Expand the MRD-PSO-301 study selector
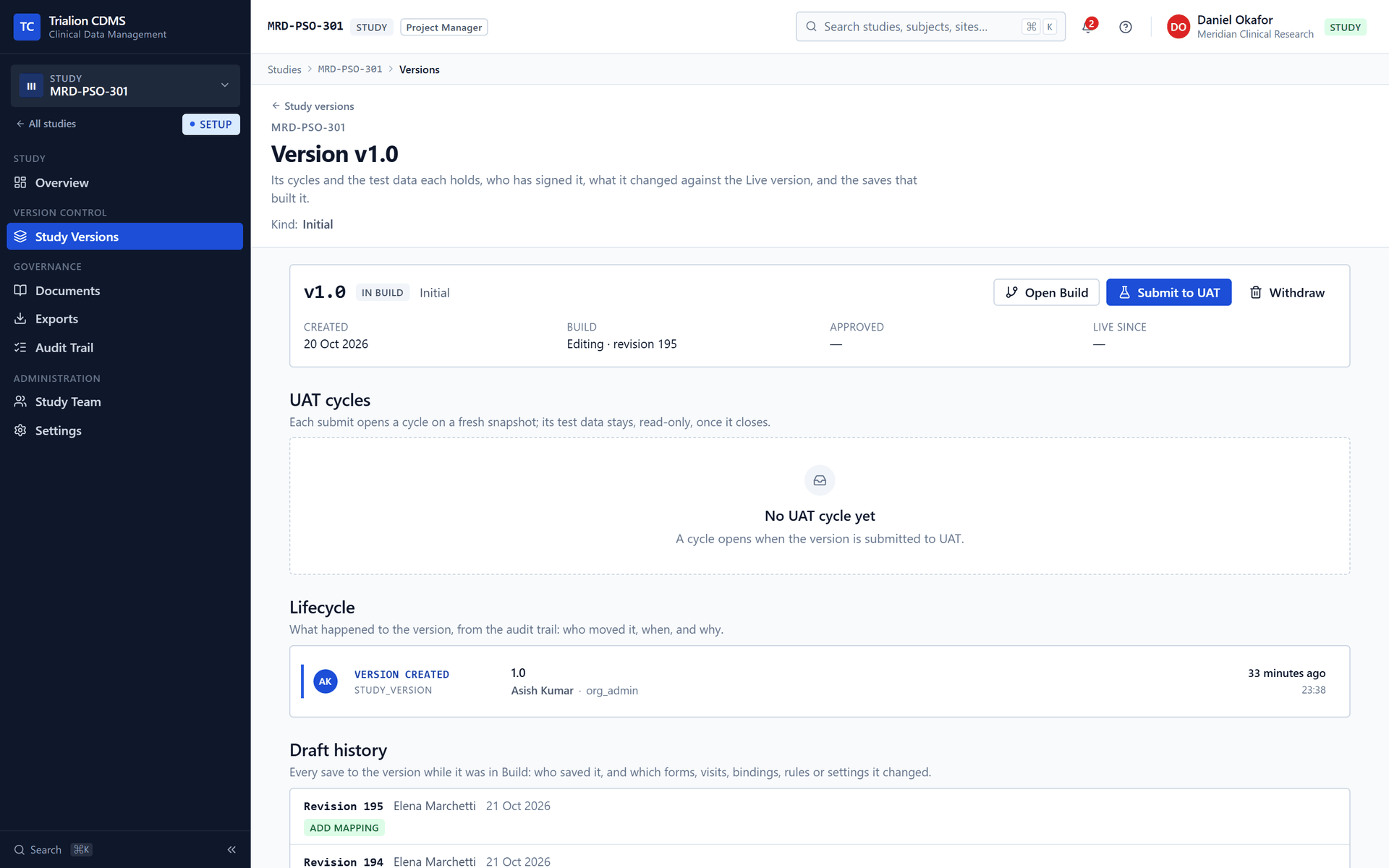The width and height of the screenshot is (1389, 868). pos(125,85)
